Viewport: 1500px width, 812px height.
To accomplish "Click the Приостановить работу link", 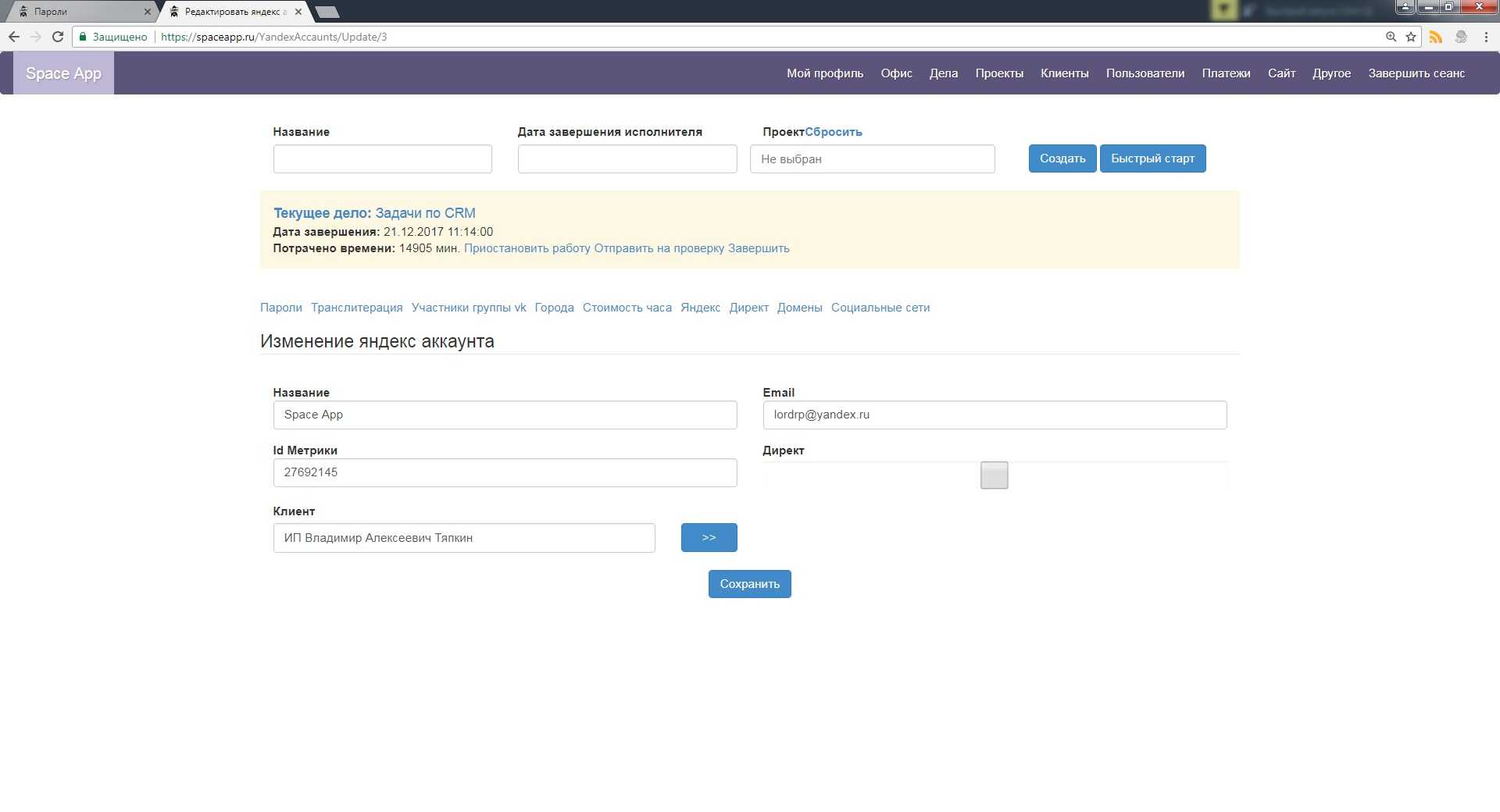I will click(527, 248).
